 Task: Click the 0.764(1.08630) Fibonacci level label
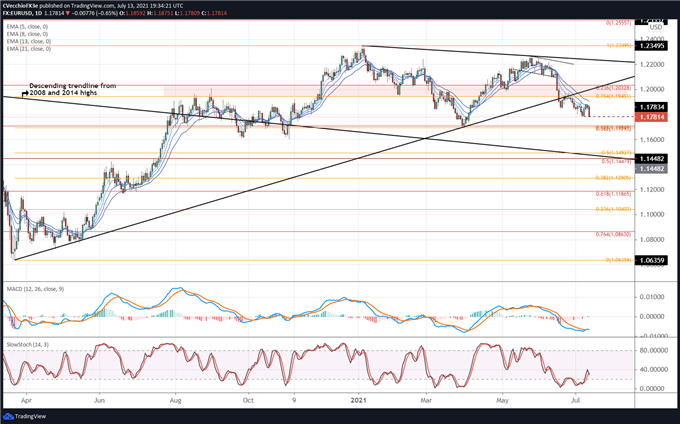tap(615, 234)
